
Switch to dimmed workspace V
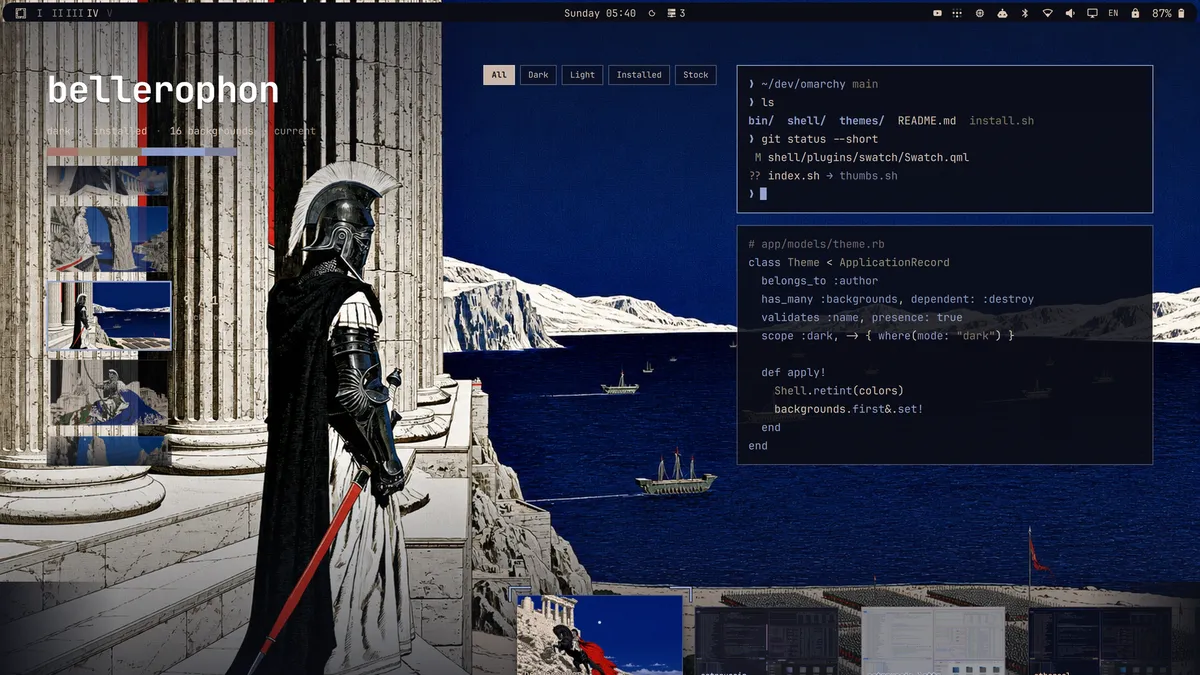[109, 13]
